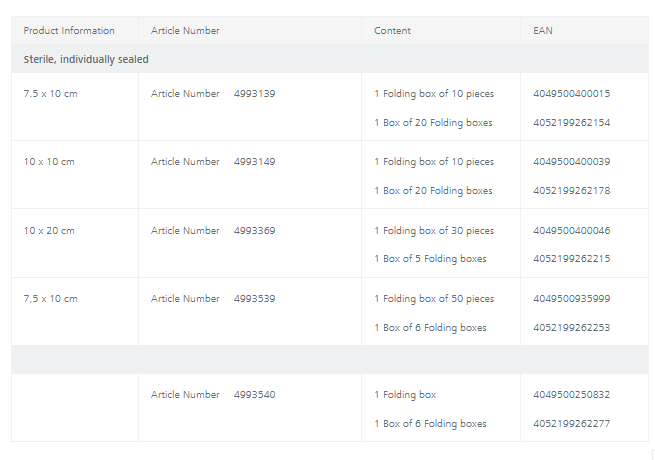Click '1 Box of 5 Folding boxes' text
Viewport: 655px width, 460px height.
(430, 259)
